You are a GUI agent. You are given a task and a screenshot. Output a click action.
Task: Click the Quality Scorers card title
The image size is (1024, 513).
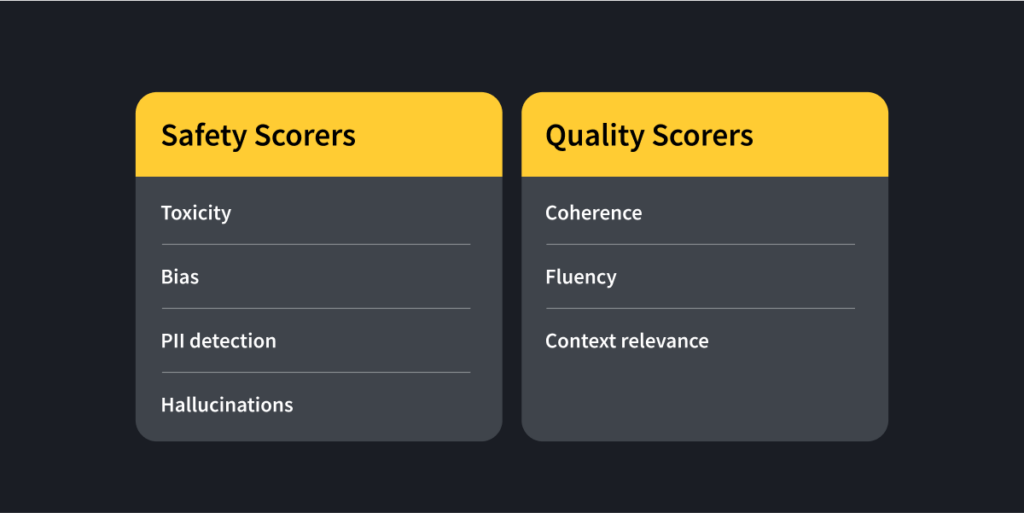point(649,135)
